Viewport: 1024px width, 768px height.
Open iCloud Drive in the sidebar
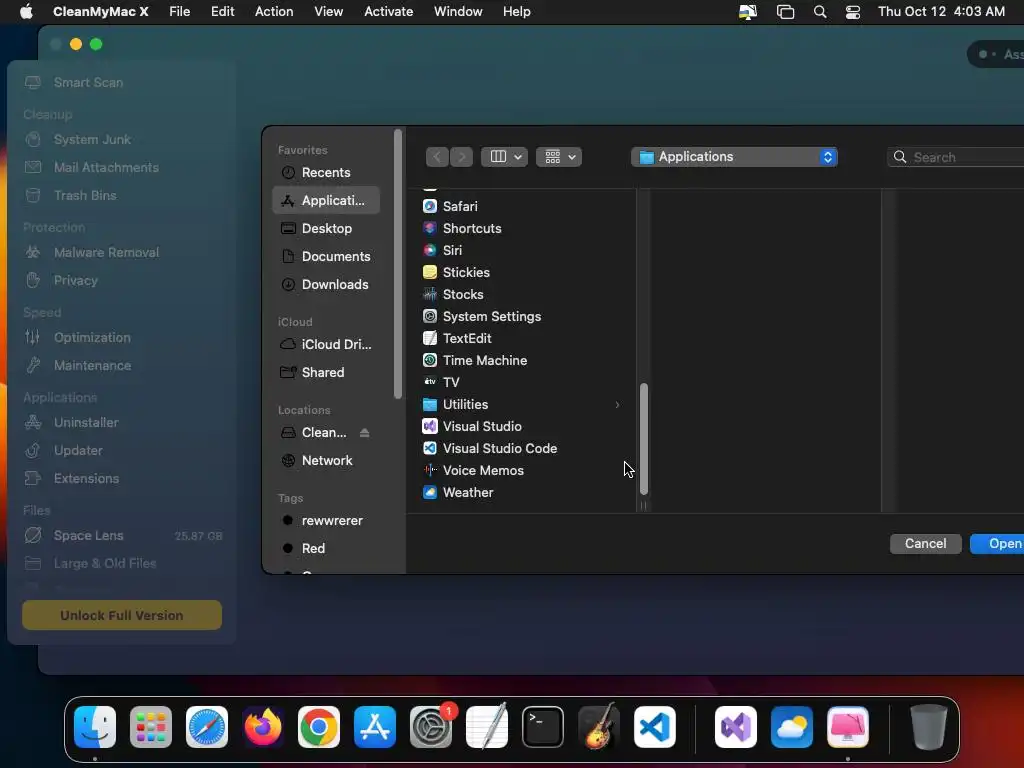pyautogui.click(x=325, y=344)
